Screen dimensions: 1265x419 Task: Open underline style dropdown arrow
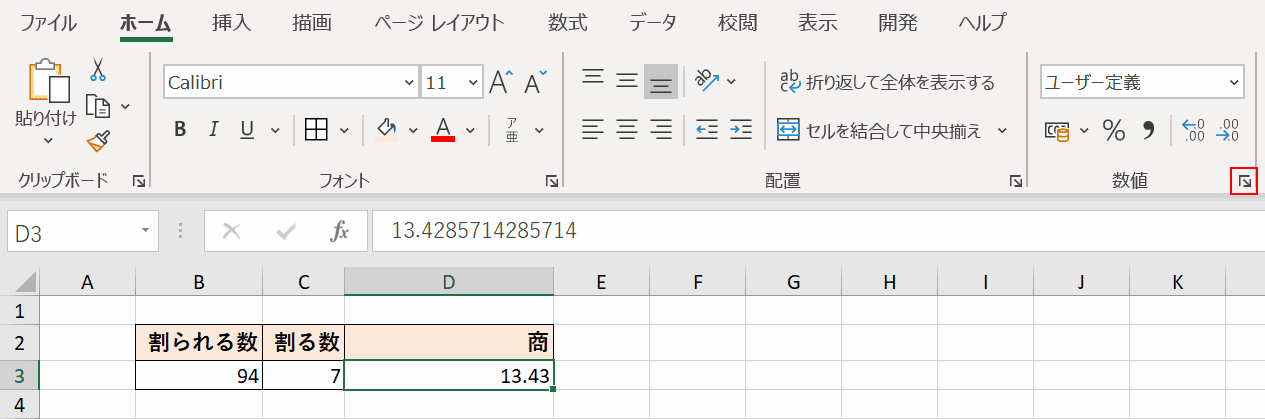coord(273,129)
